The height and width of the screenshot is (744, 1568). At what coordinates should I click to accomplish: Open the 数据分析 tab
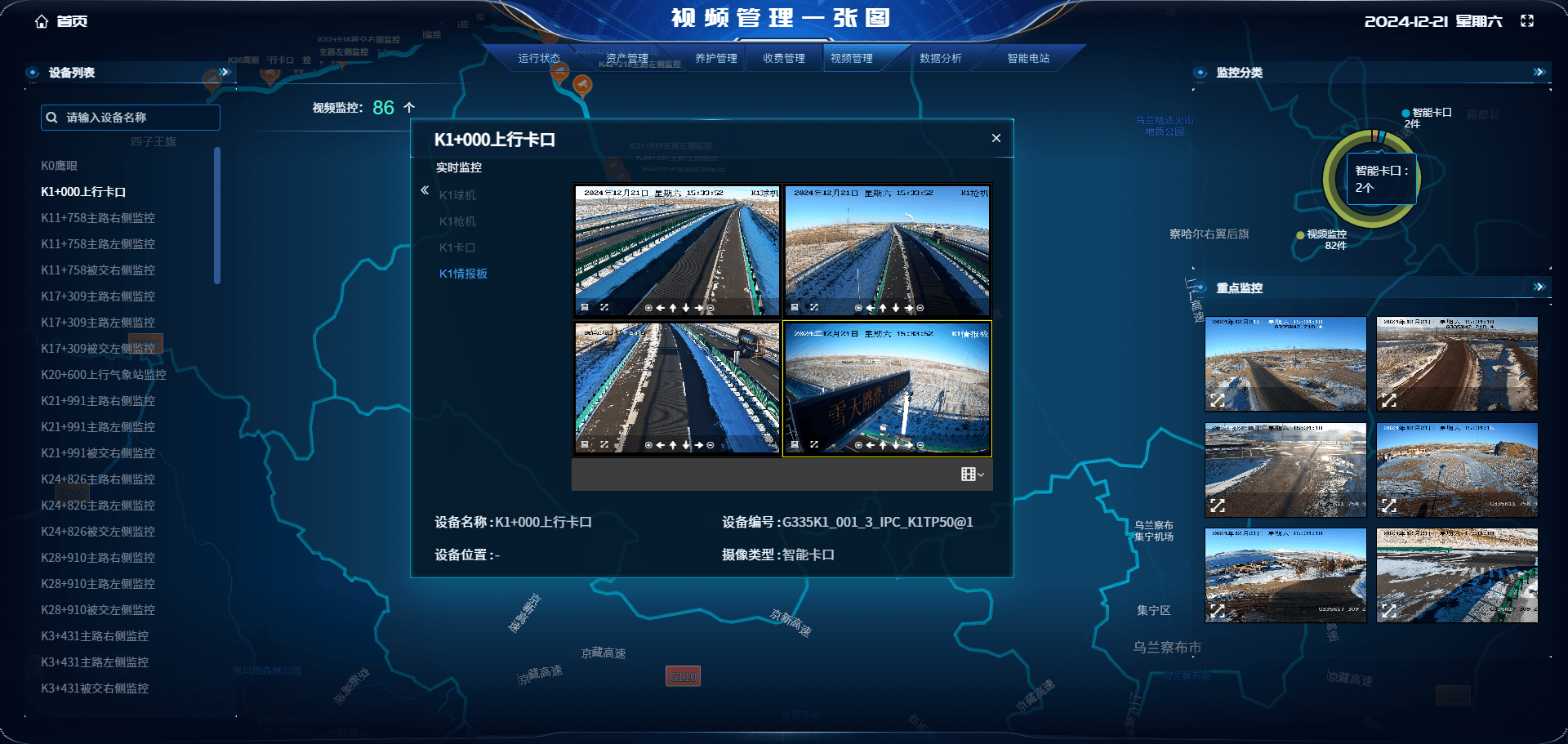940,59
